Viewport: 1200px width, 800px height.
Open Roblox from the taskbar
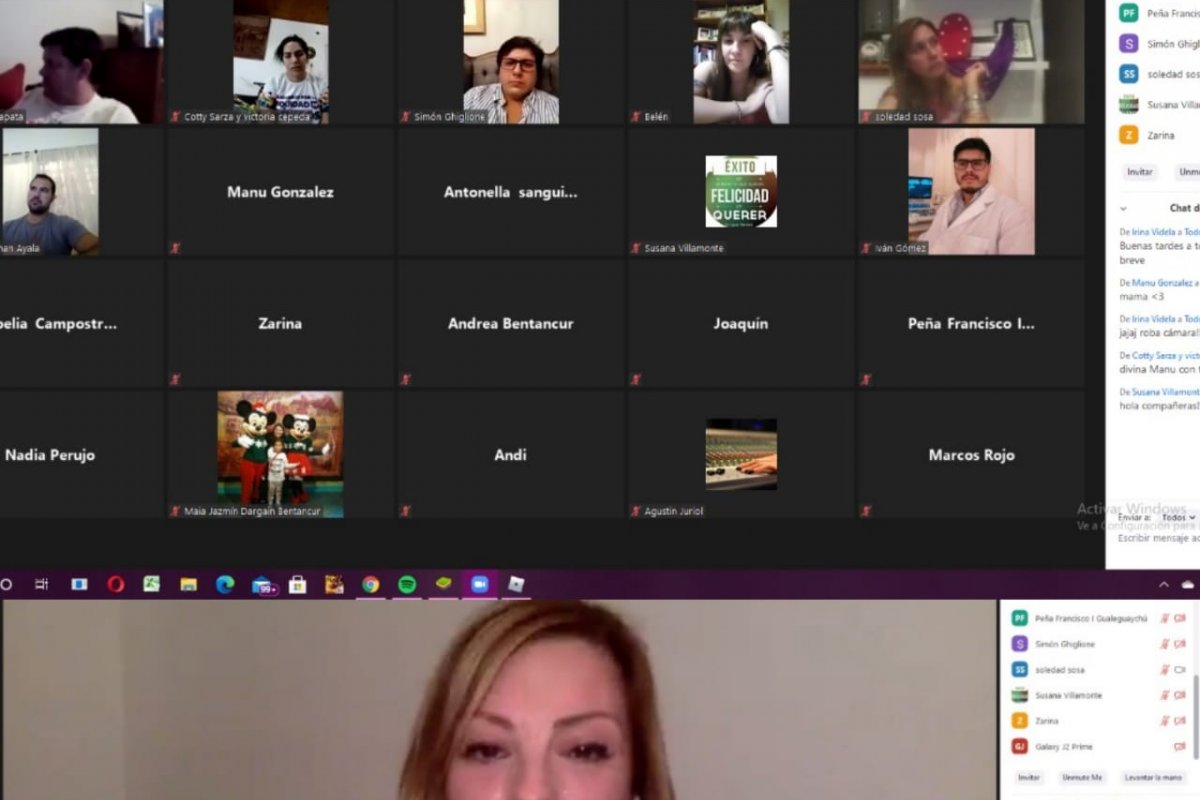516,584
